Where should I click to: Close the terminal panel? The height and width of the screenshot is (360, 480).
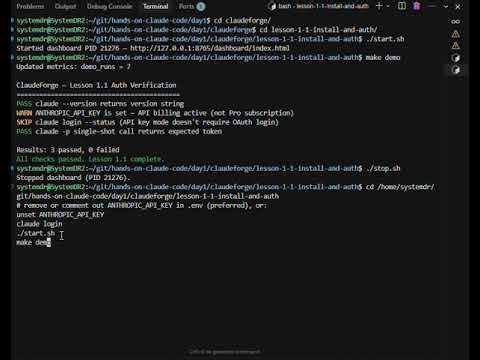pos(458,6)
